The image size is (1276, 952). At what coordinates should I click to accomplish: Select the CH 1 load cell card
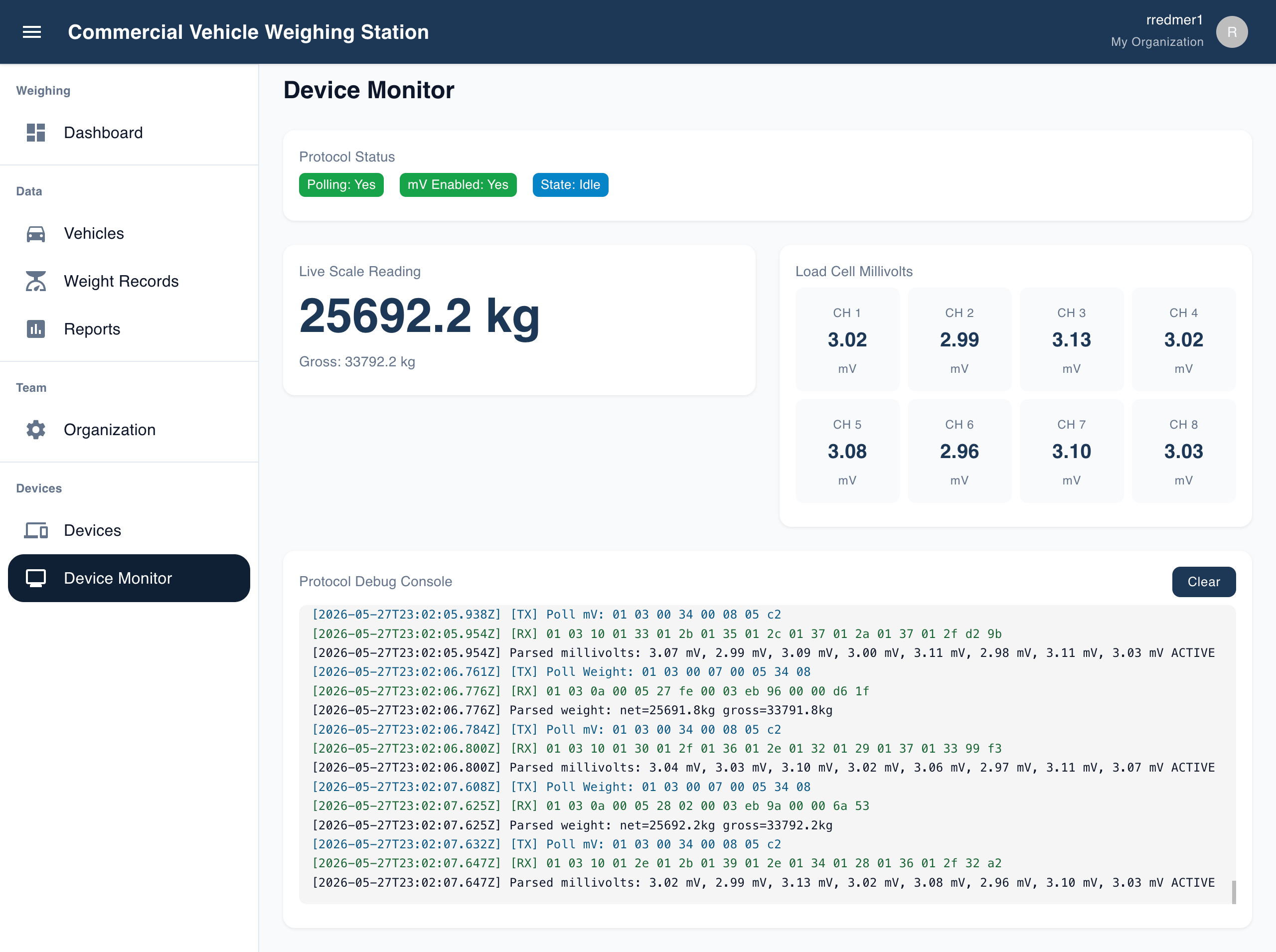click(x=847, y=339)
